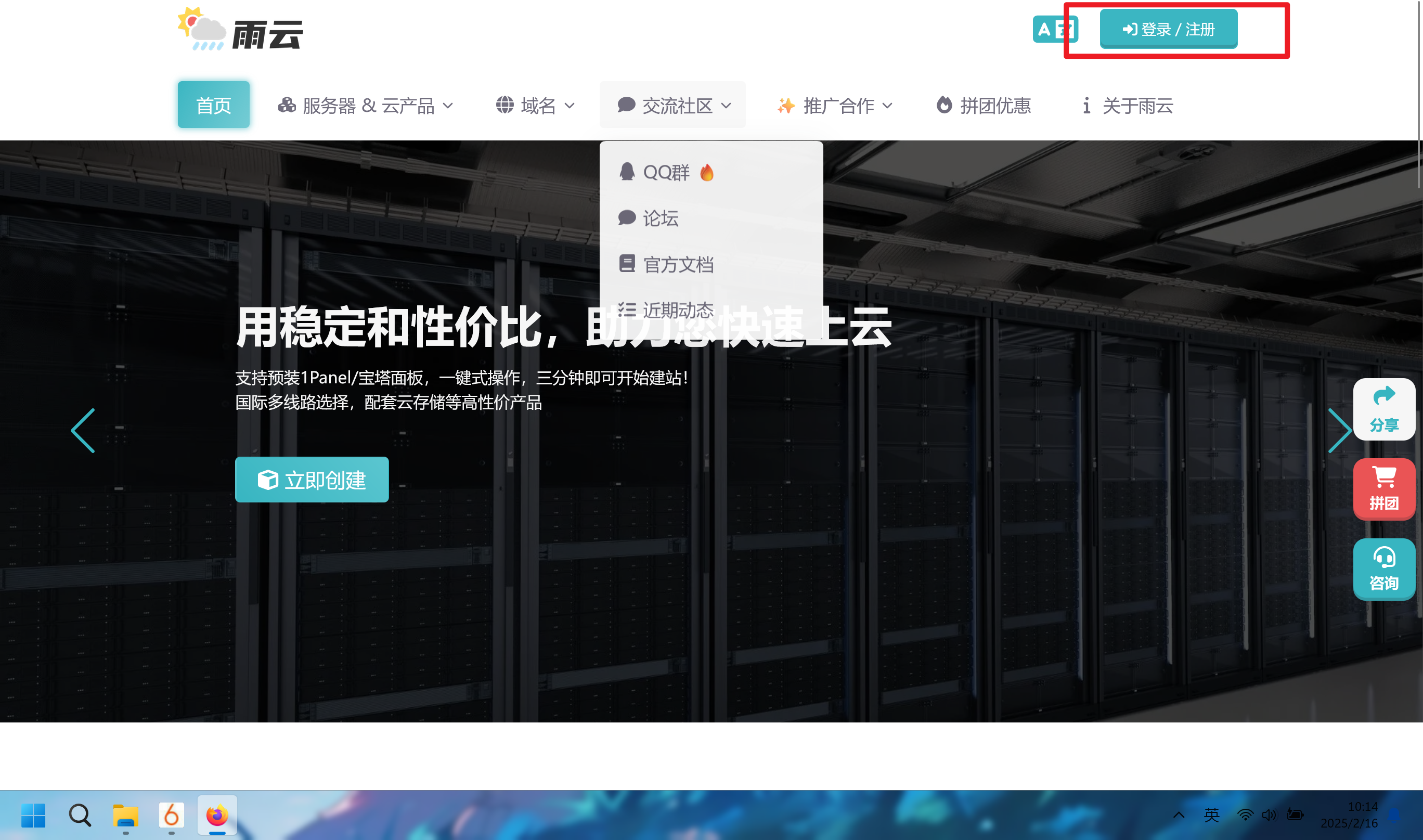Expand the 推广合作 dropdown
Image resolution: width=1423 pixels, height=840 pixels.
coord(834,105)
